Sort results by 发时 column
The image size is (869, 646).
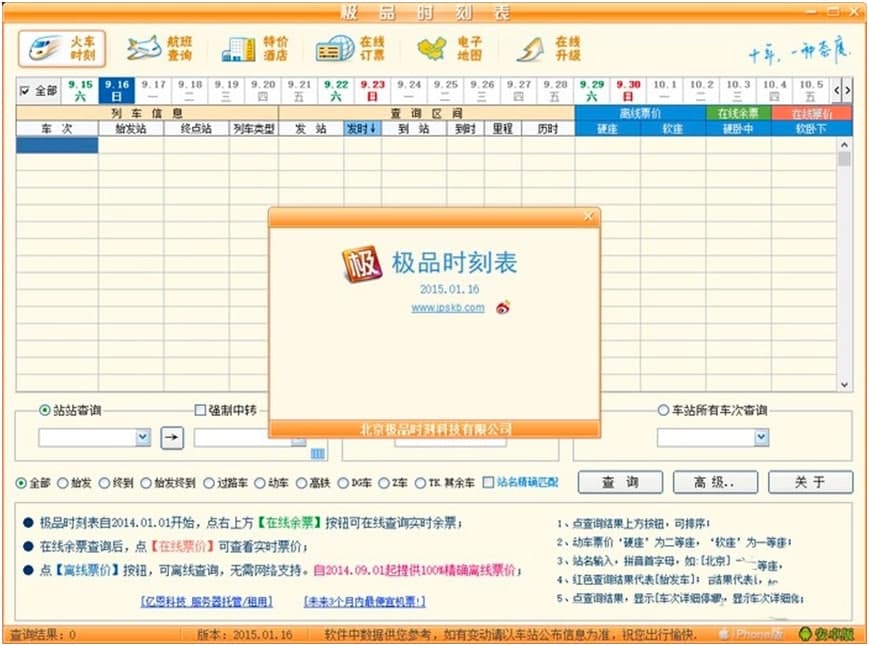point(362,129)
